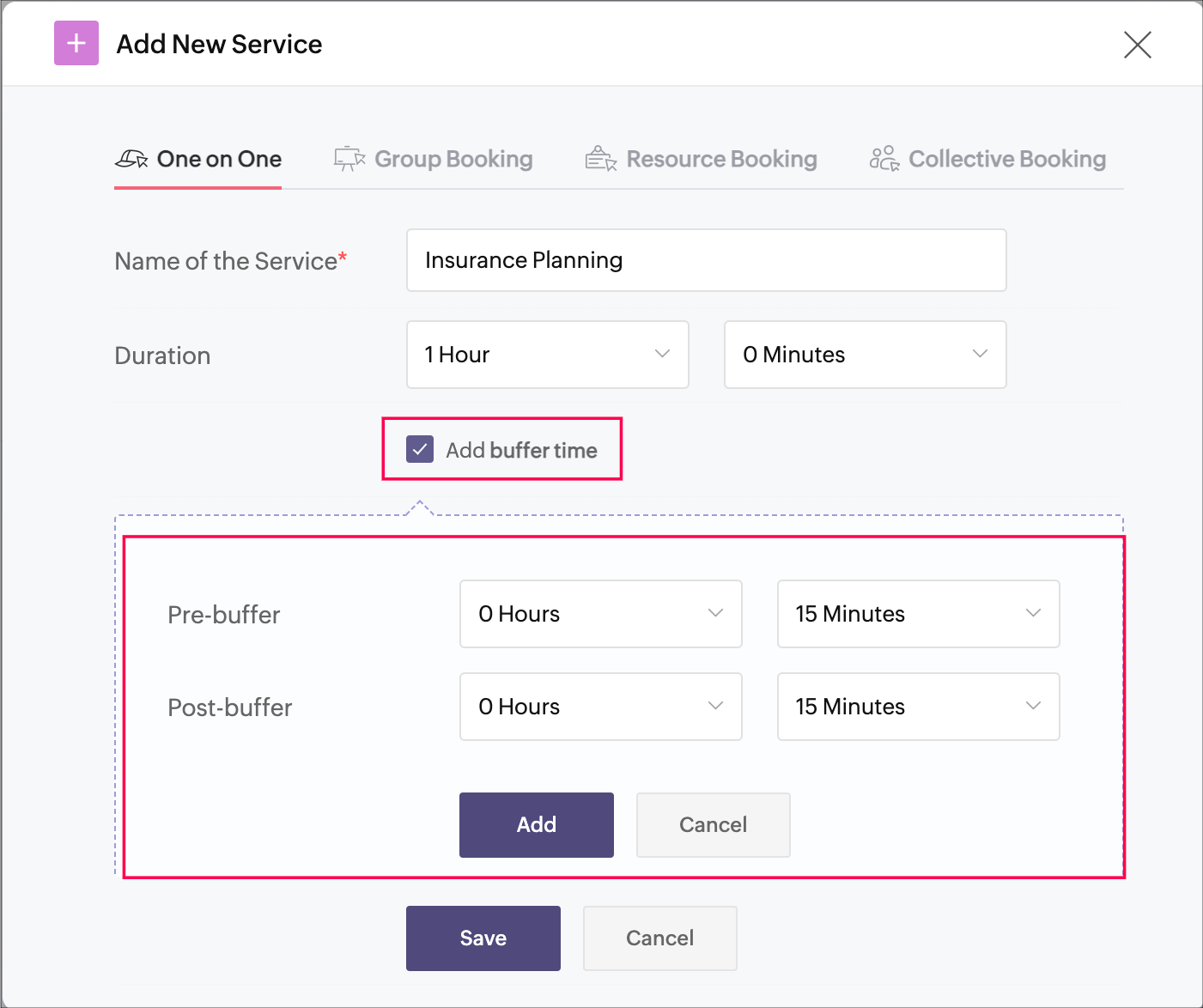Expand Post-buffer 0 Hours dropdown
The height and width of the screenshot is (1008, 1203).
click(601, 707)
